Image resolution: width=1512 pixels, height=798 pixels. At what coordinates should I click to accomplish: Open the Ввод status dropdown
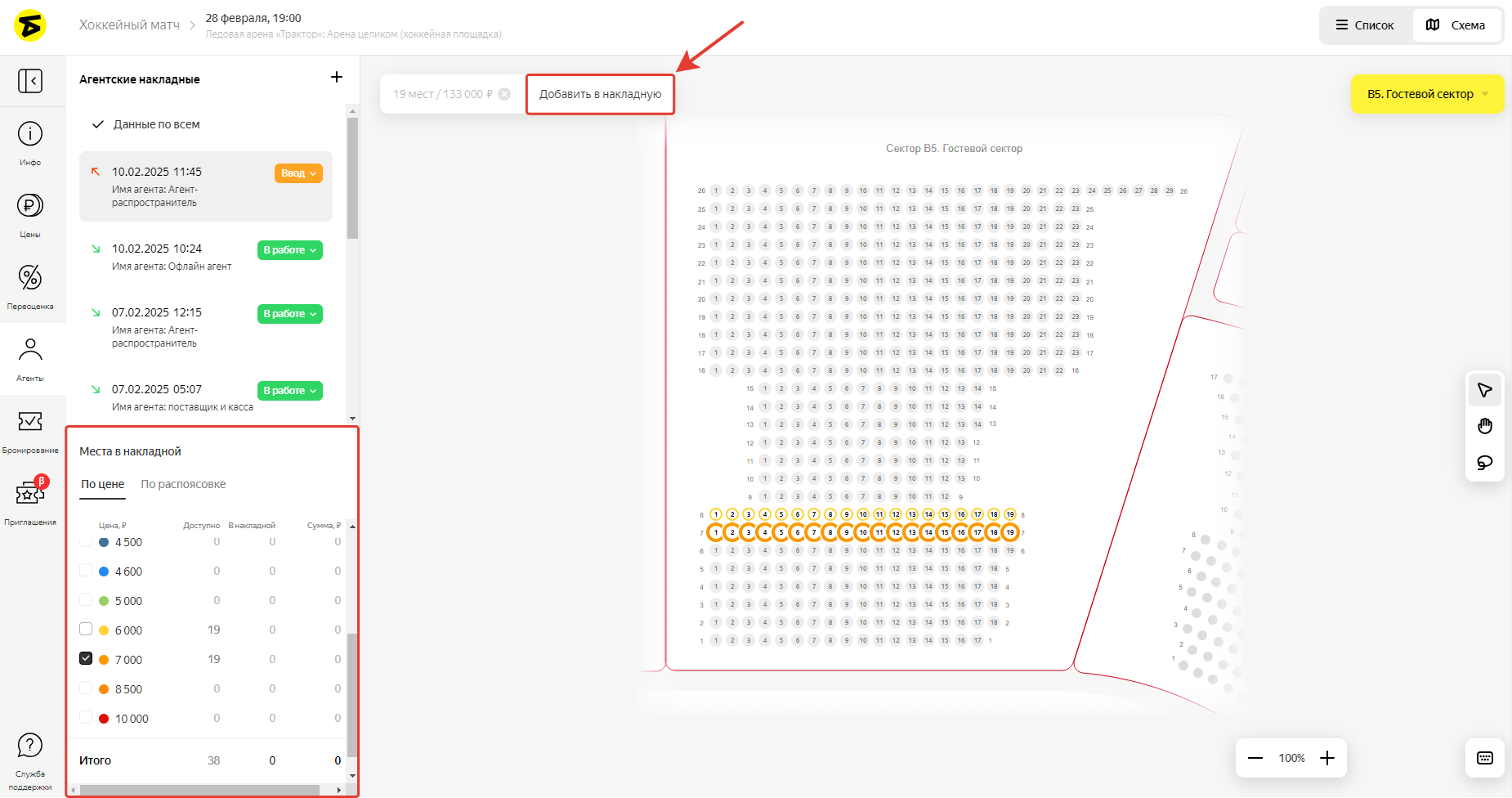point(298,173)
